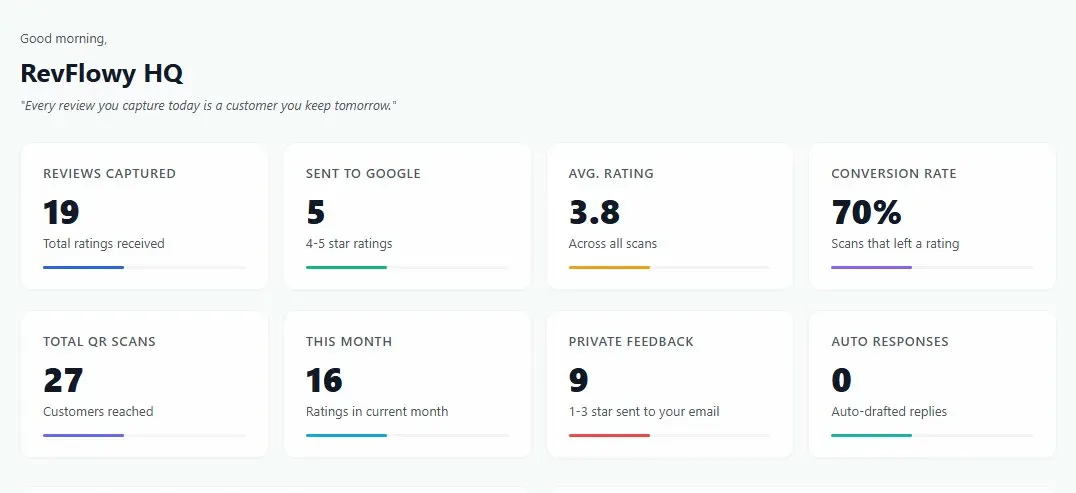Screen dimensions: 1076x493
Task: Click the 27 total QR scans value
Action: coord(63,380)
